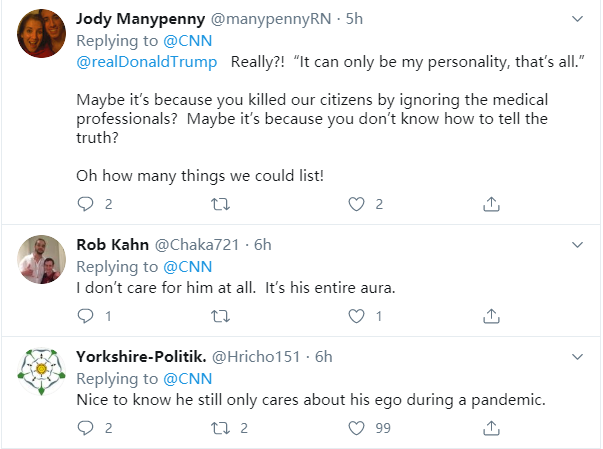
Task: Share Rob Kahn's tweet
Action: tap(491, 316)
